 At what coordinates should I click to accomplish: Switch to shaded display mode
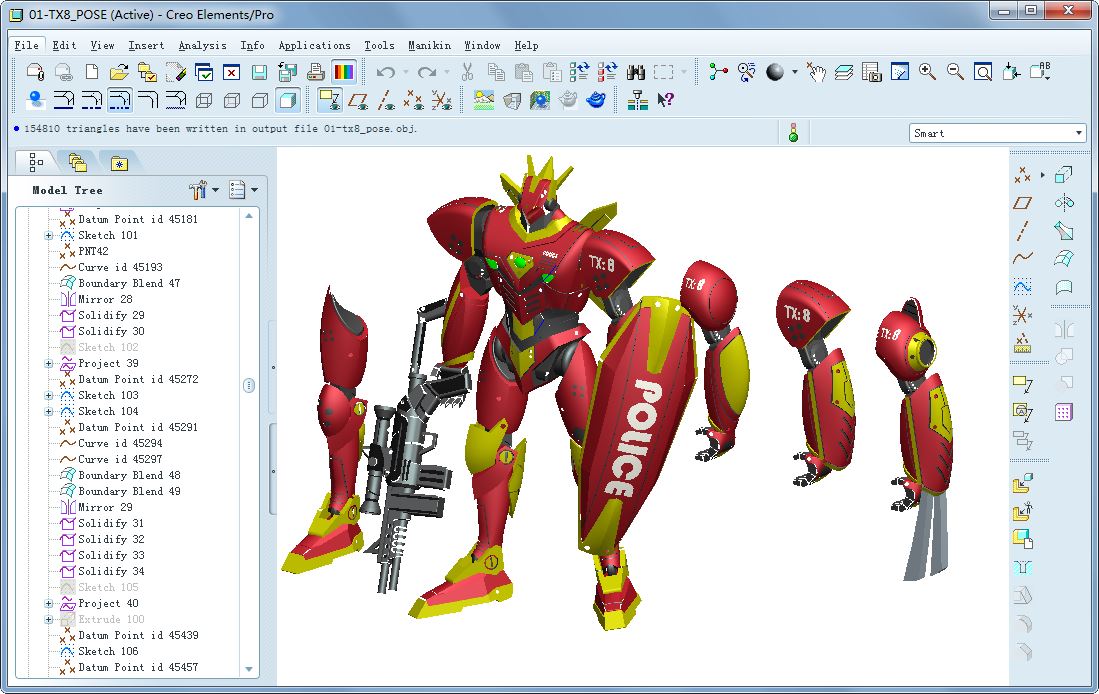287,100
